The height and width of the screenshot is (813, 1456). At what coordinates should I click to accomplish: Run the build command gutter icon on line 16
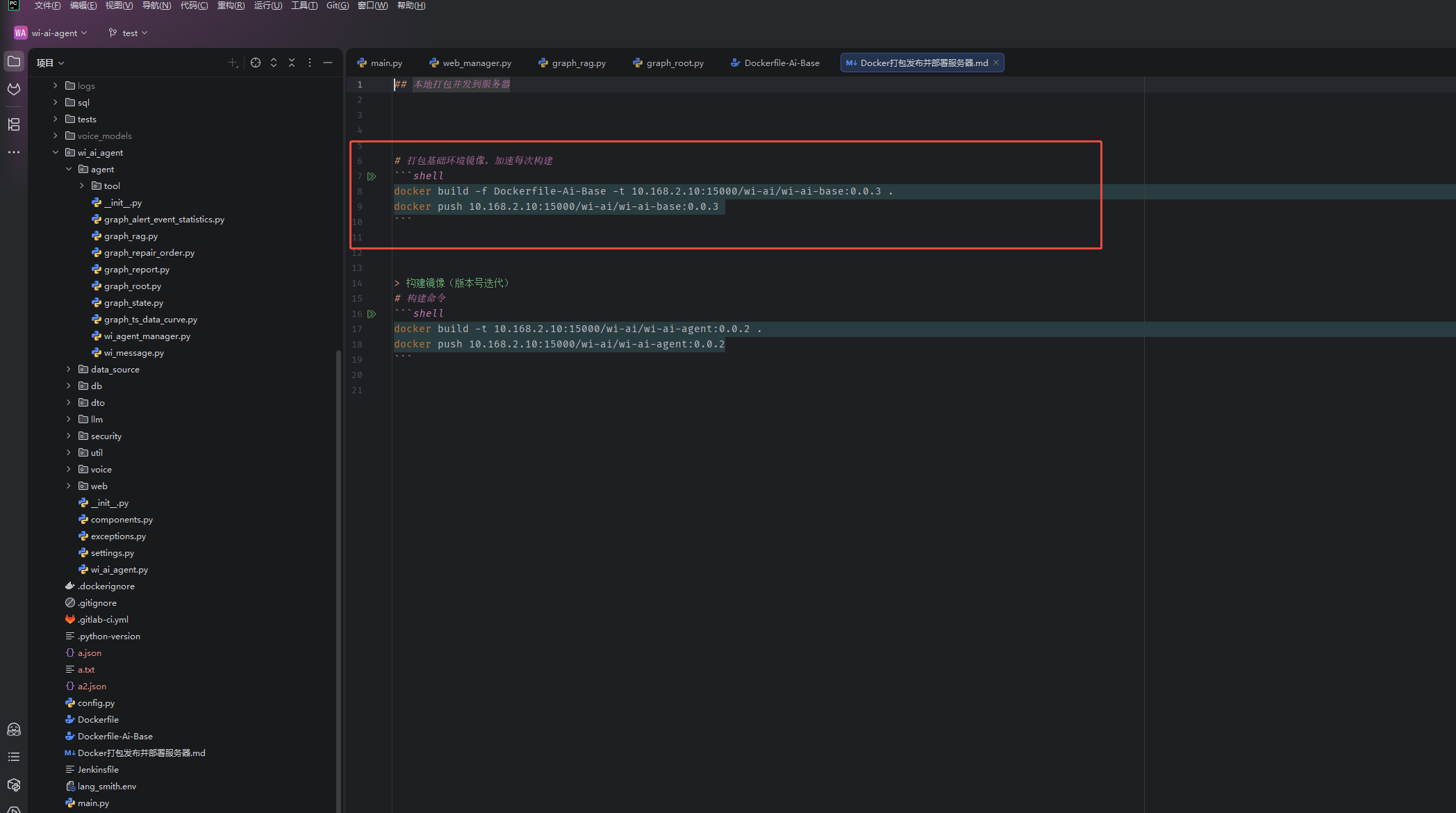[372, 313]
